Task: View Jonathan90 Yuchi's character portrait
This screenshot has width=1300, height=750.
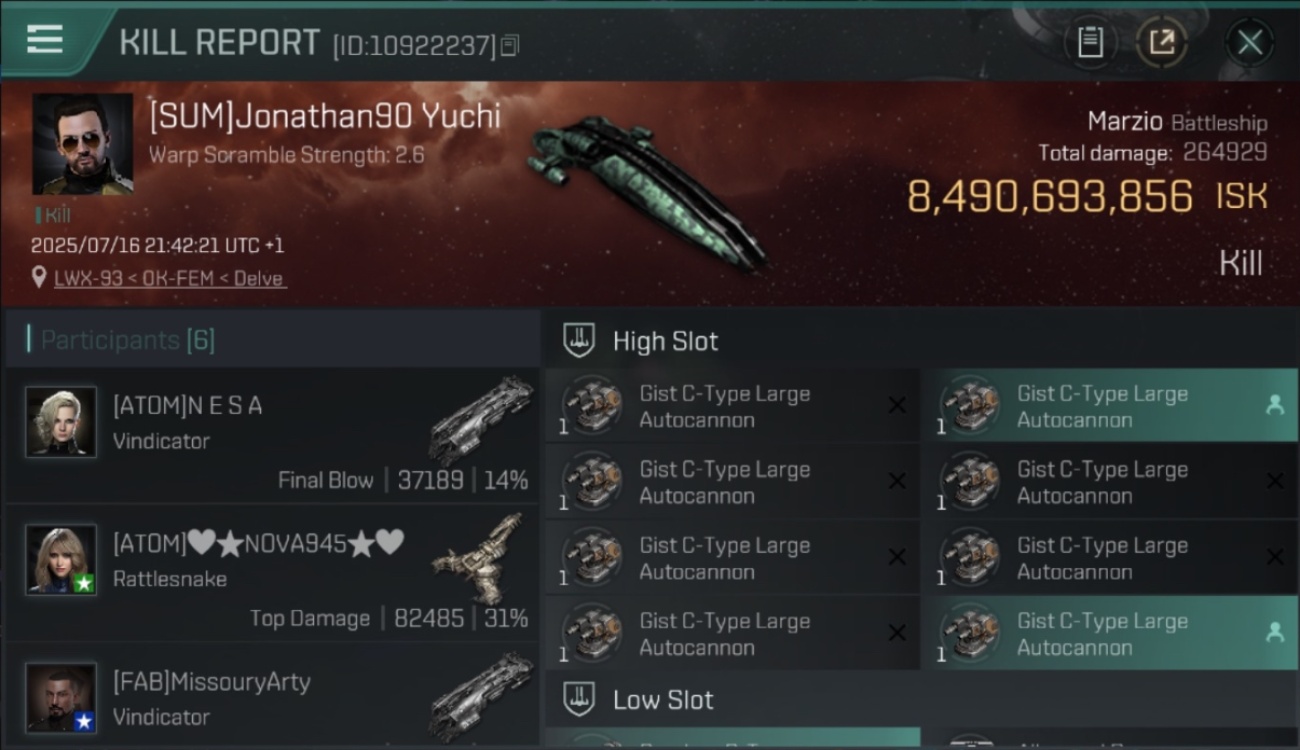Action: 82,144
